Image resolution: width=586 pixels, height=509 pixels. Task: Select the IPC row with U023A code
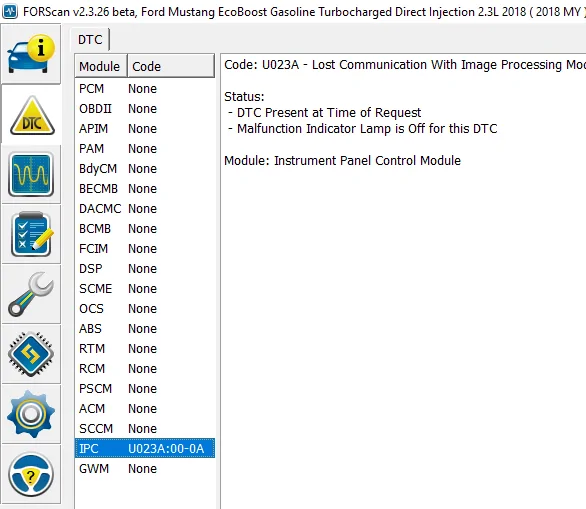(145, 448)
